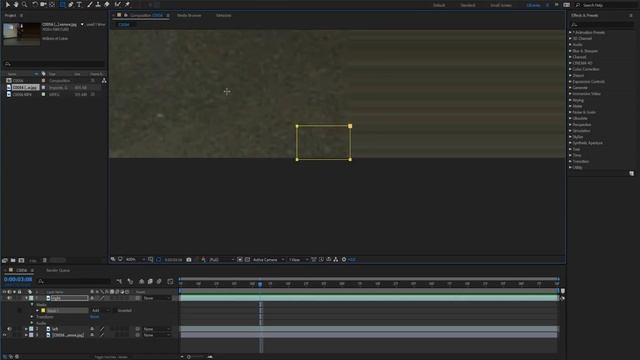Select the Clone Stamp tool
Screen dimensions: 640x360
click(x=98, y=4)
